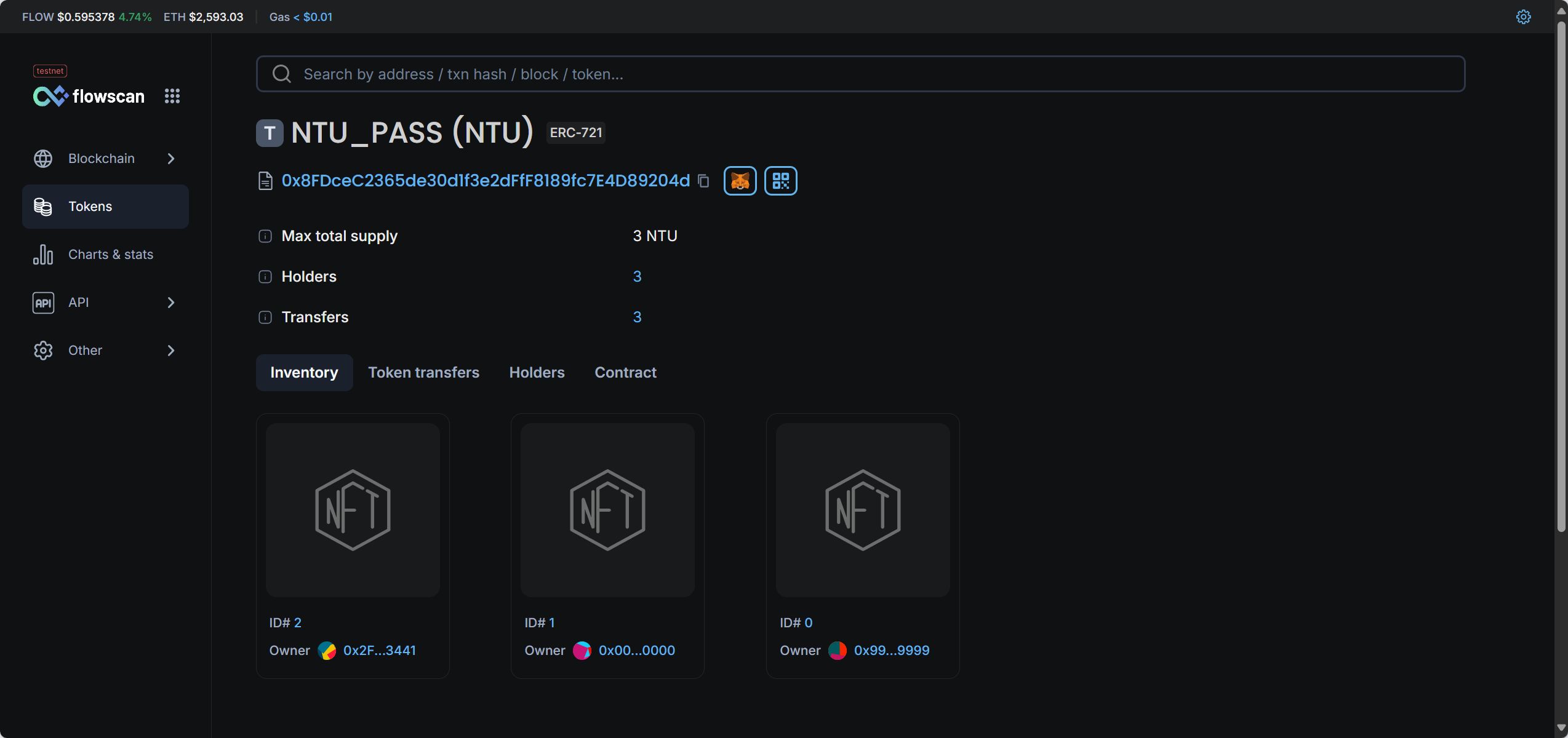Screen dimensions: 1568x738
Task: Click the page vertical scrollbar
Action: point(1561,277)
